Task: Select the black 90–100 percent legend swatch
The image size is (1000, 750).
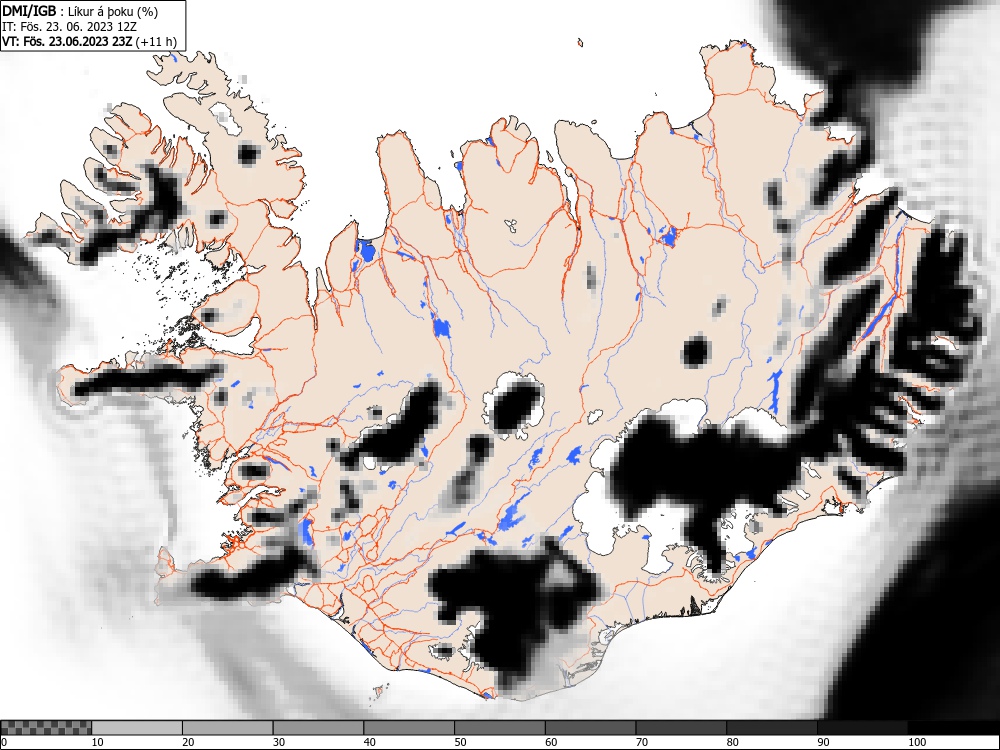Action: pos(863,728)
